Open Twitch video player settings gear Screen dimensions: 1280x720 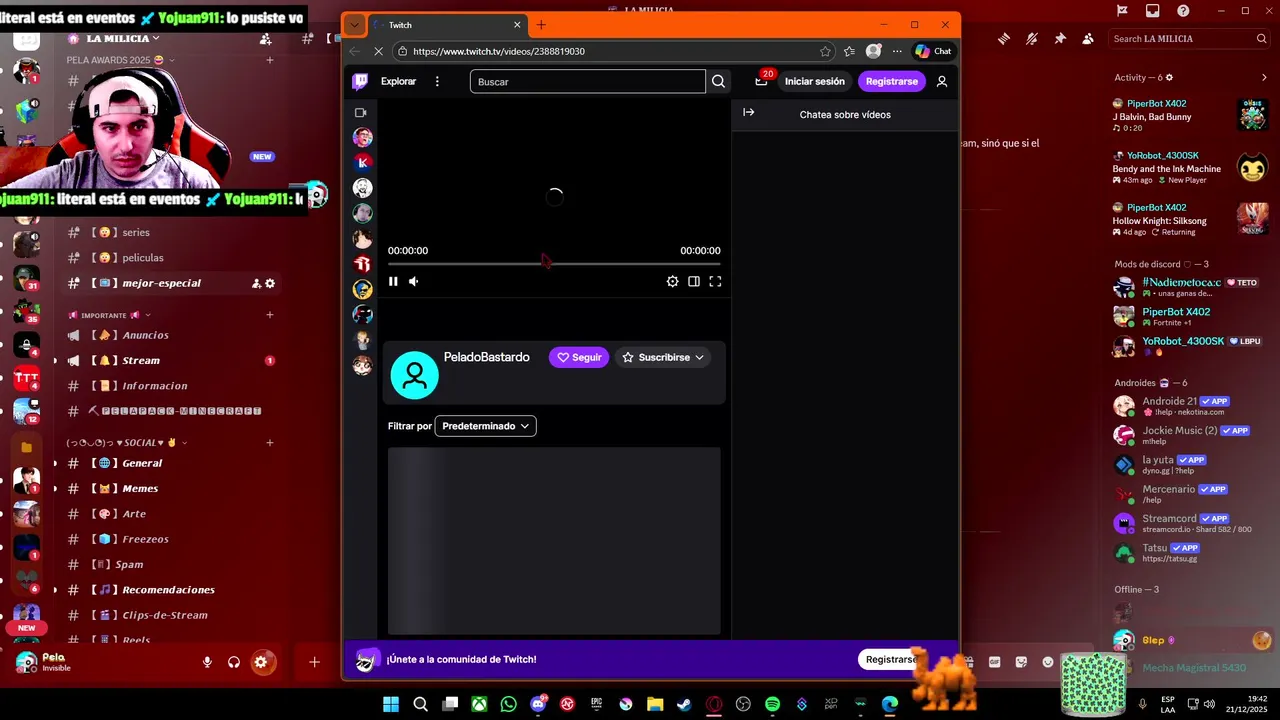point(673,282)
